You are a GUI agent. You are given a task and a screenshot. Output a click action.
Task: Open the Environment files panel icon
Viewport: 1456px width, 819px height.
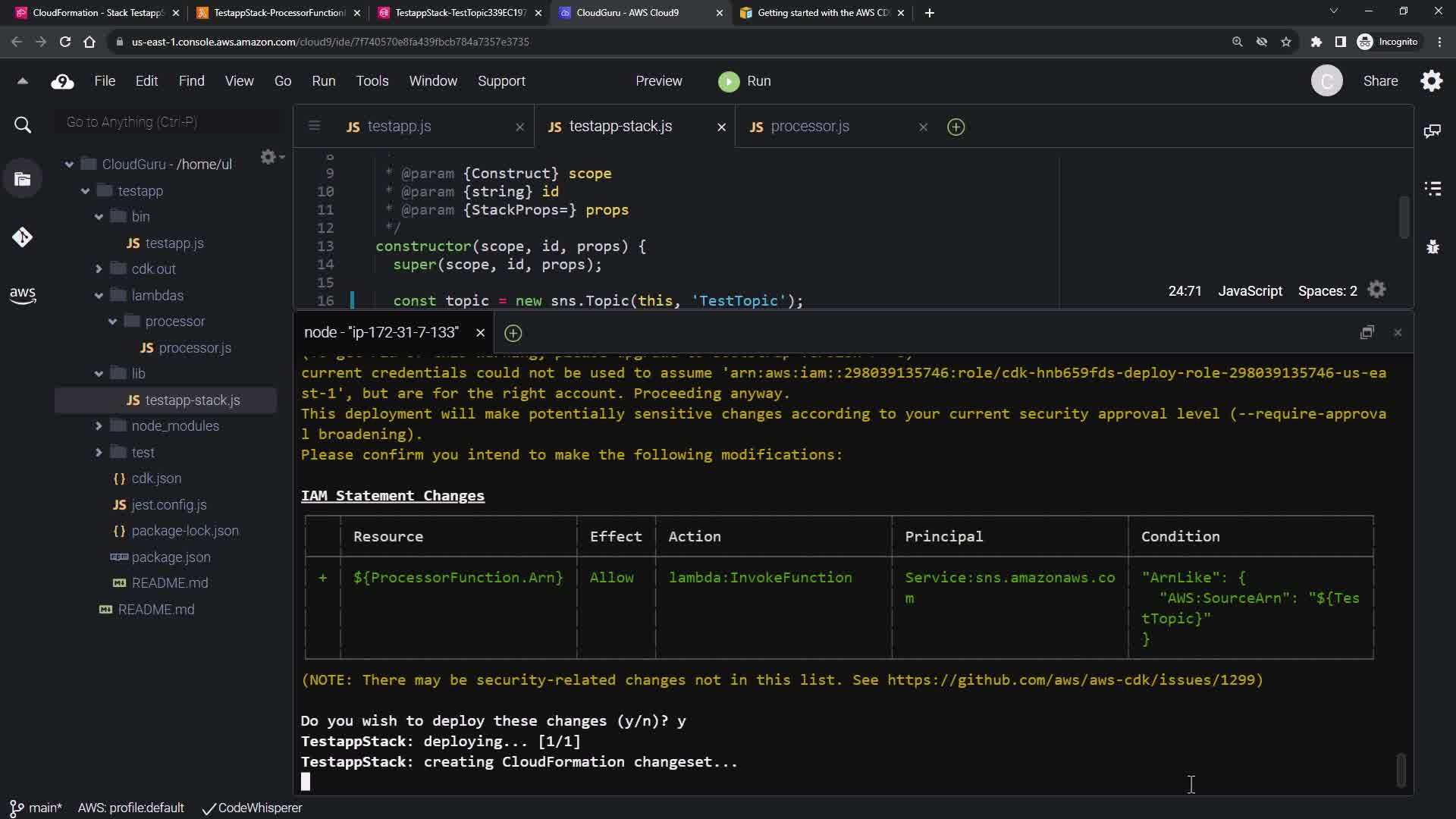(x=22, y=180)
